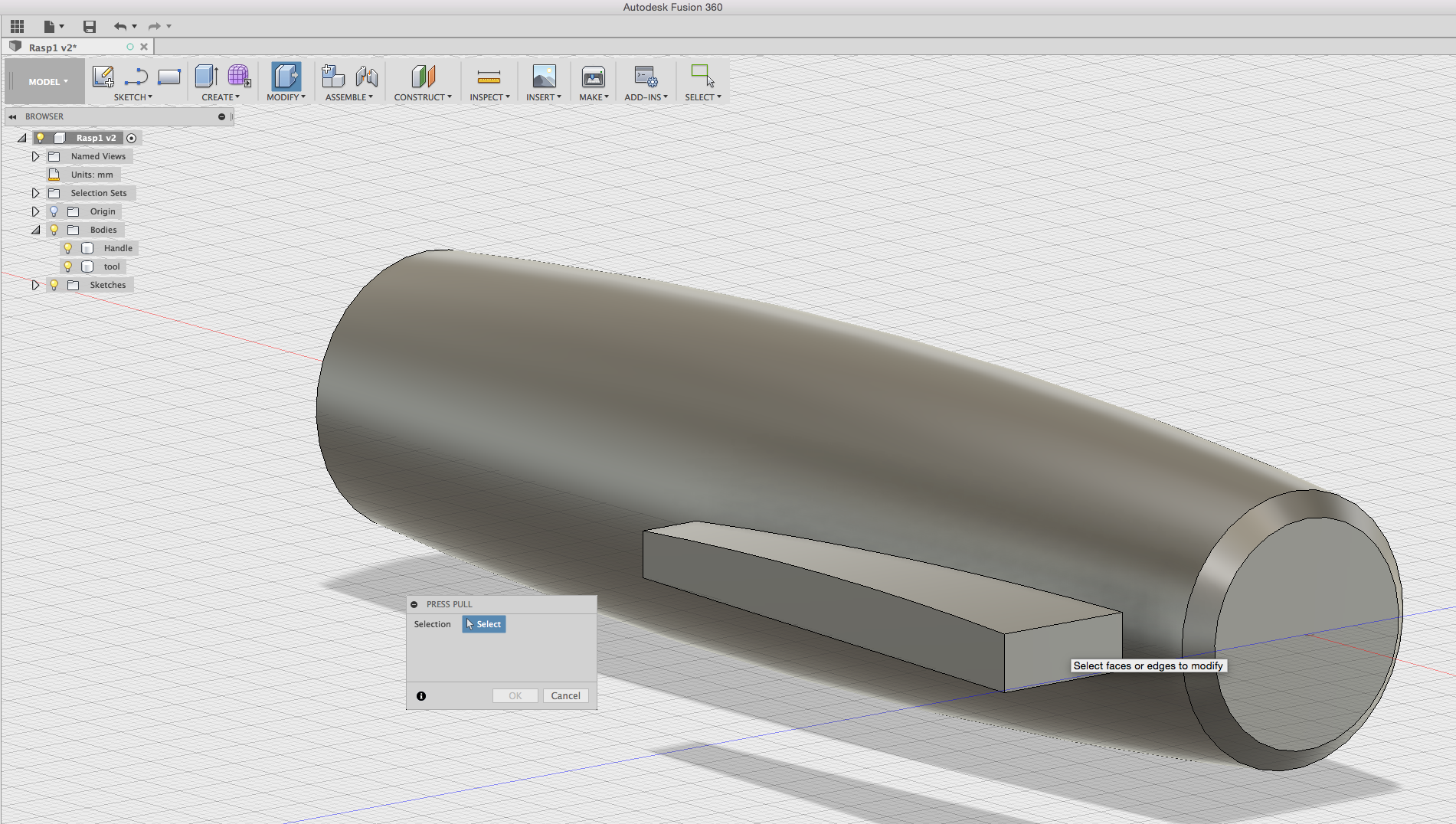Screen dimensions: 1456x824
Task: Expand the Named Views folder
Action: pos(35,155)
